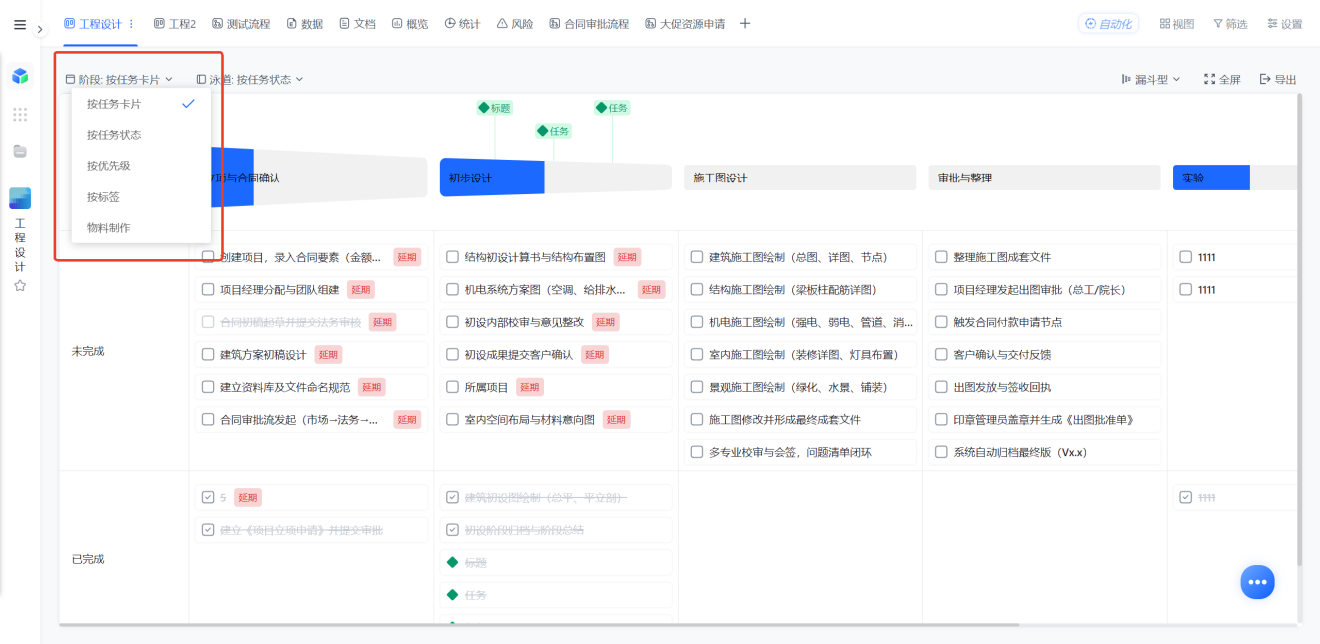Click the 审批与整理 stage bar
Viewport: 1320px width, 644px height.
click(x=1044, y=177)
